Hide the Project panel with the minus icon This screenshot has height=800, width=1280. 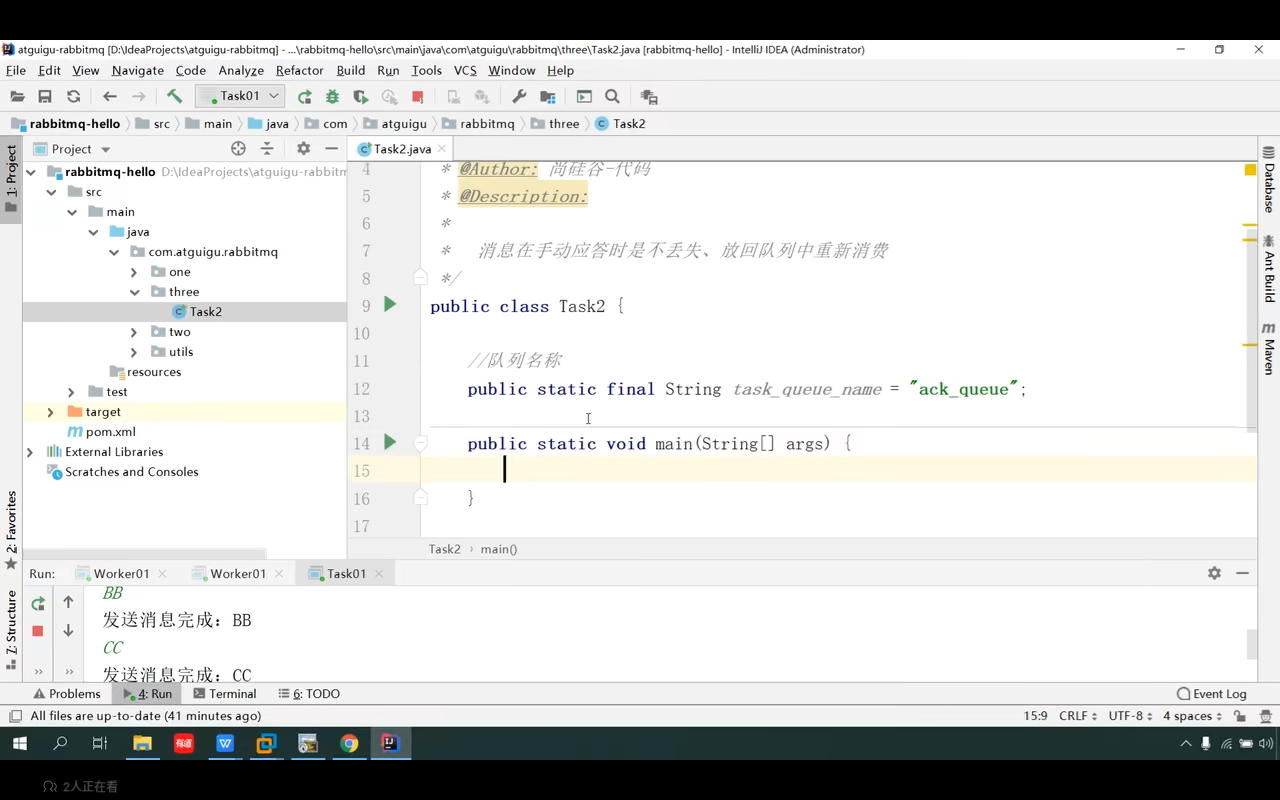click(332, 149)
